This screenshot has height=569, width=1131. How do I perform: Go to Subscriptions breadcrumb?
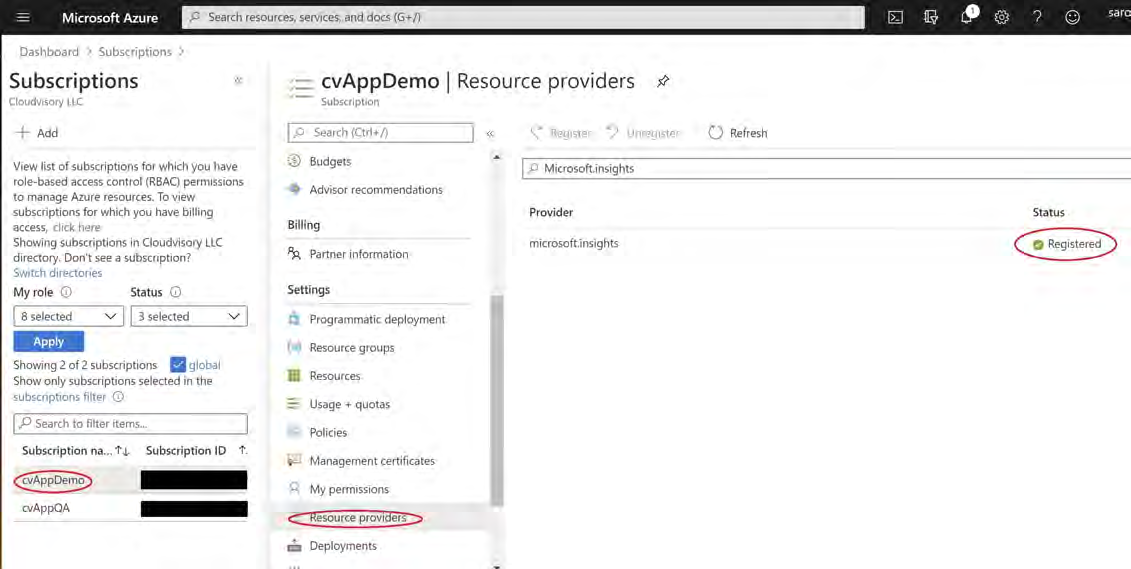click(135, 52)
